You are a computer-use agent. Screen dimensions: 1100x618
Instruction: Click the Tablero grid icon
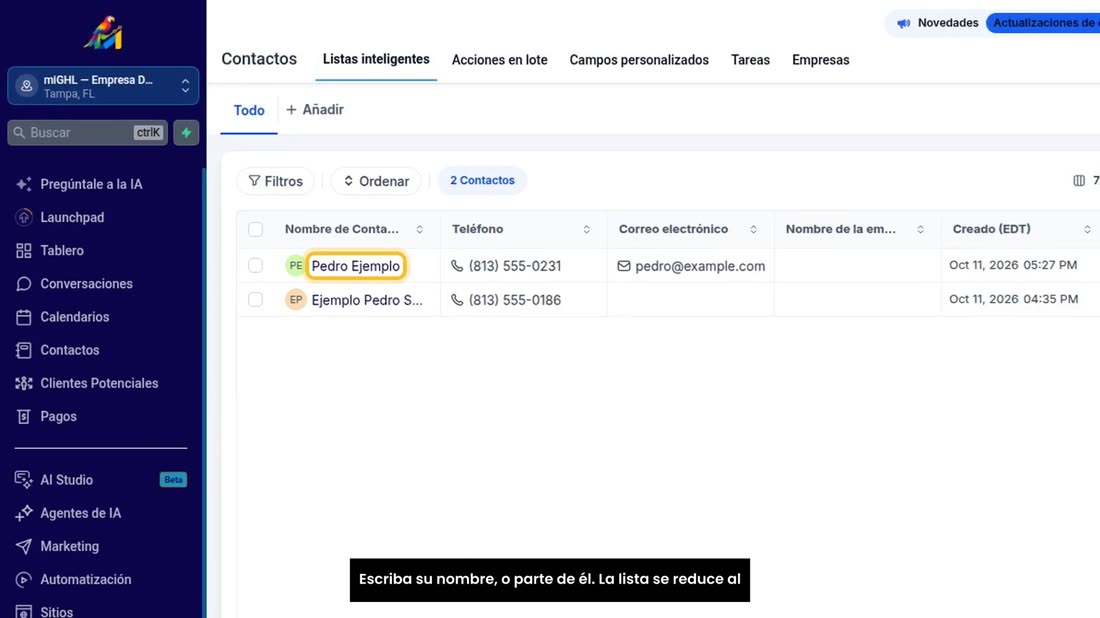click(x=24, y=250)
